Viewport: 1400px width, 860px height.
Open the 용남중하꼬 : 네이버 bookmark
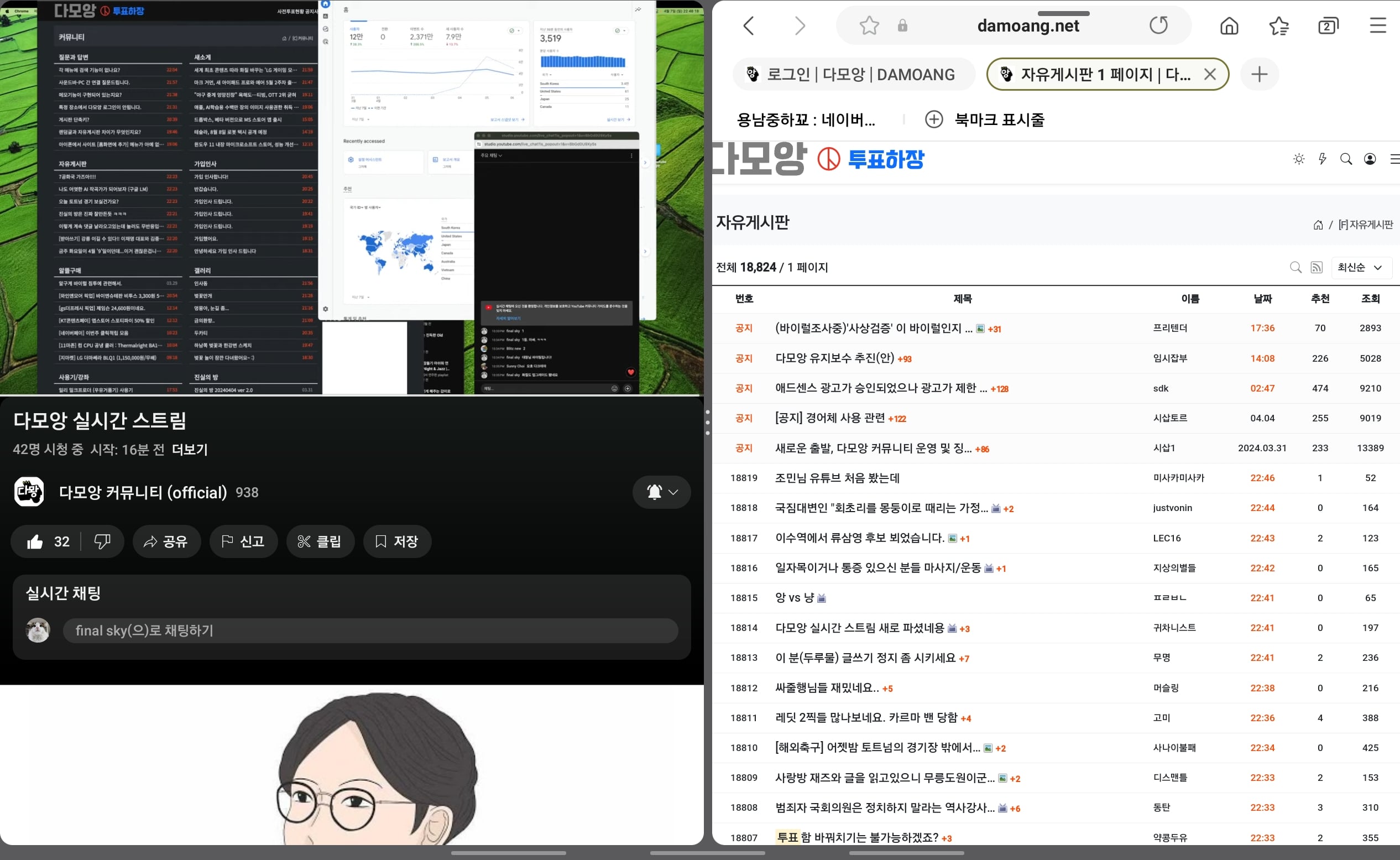pos(806,119)
